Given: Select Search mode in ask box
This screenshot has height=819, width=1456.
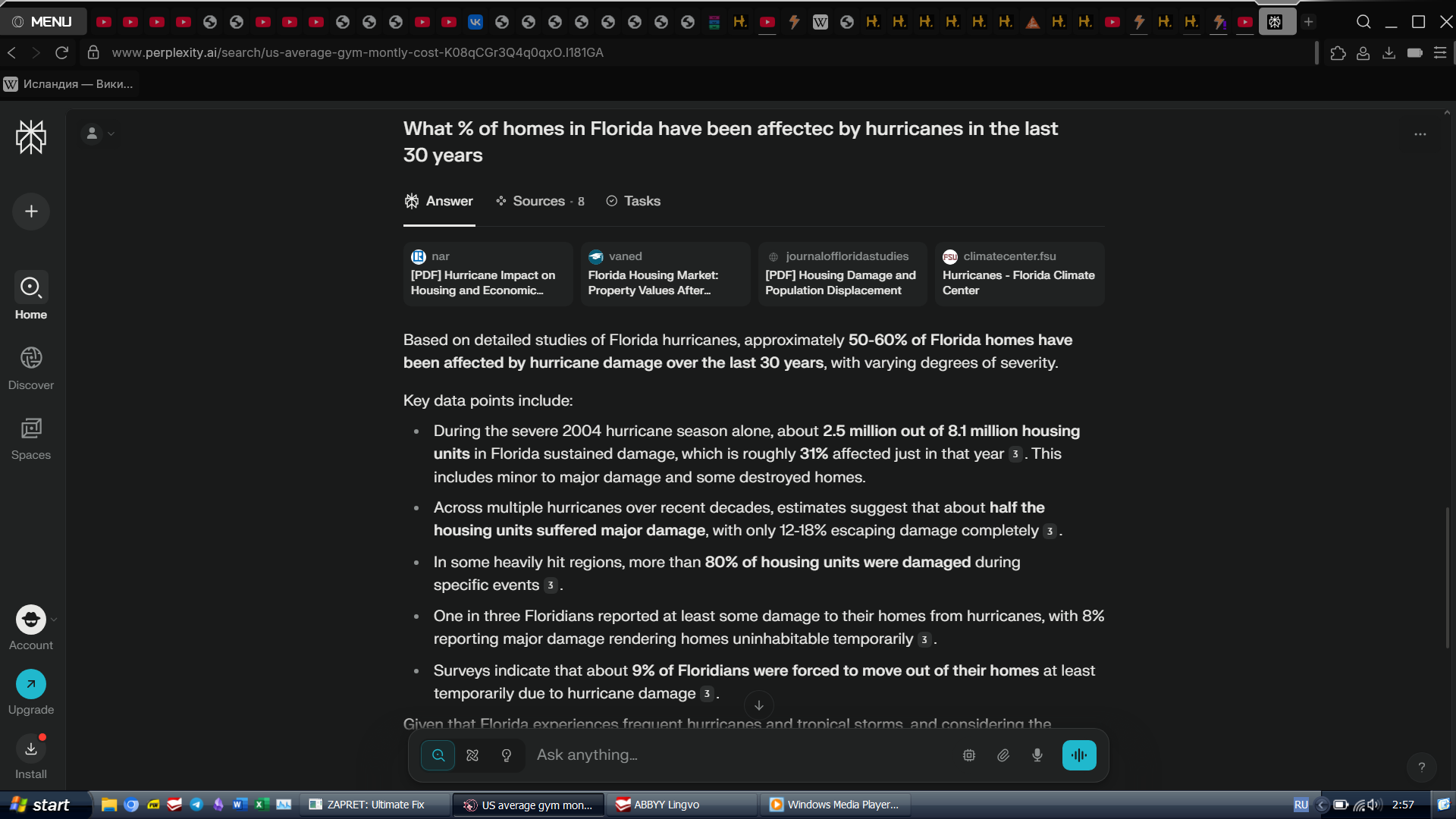Looking at the screenshot, I should (438, 755).
